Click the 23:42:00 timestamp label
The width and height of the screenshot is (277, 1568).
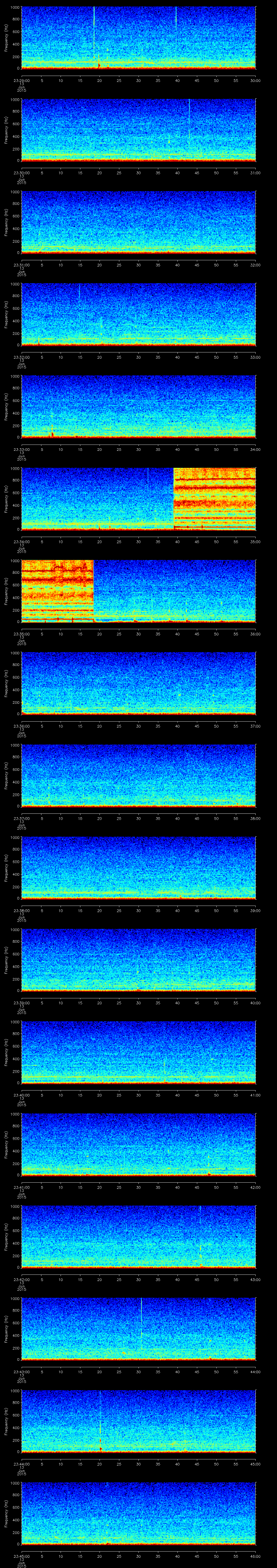[21, 1279]
